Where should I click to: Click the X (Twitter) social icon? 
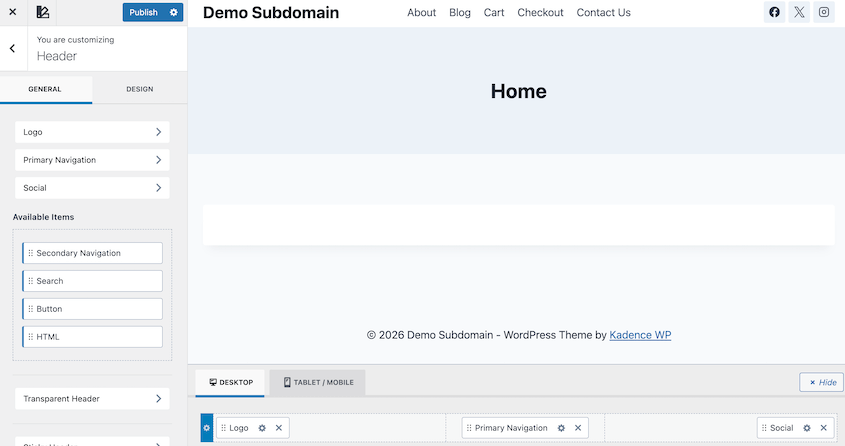[x=799, y=12]
